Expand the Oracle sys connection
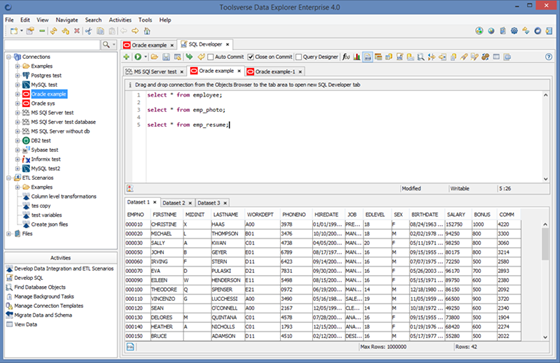 point(17,103)
